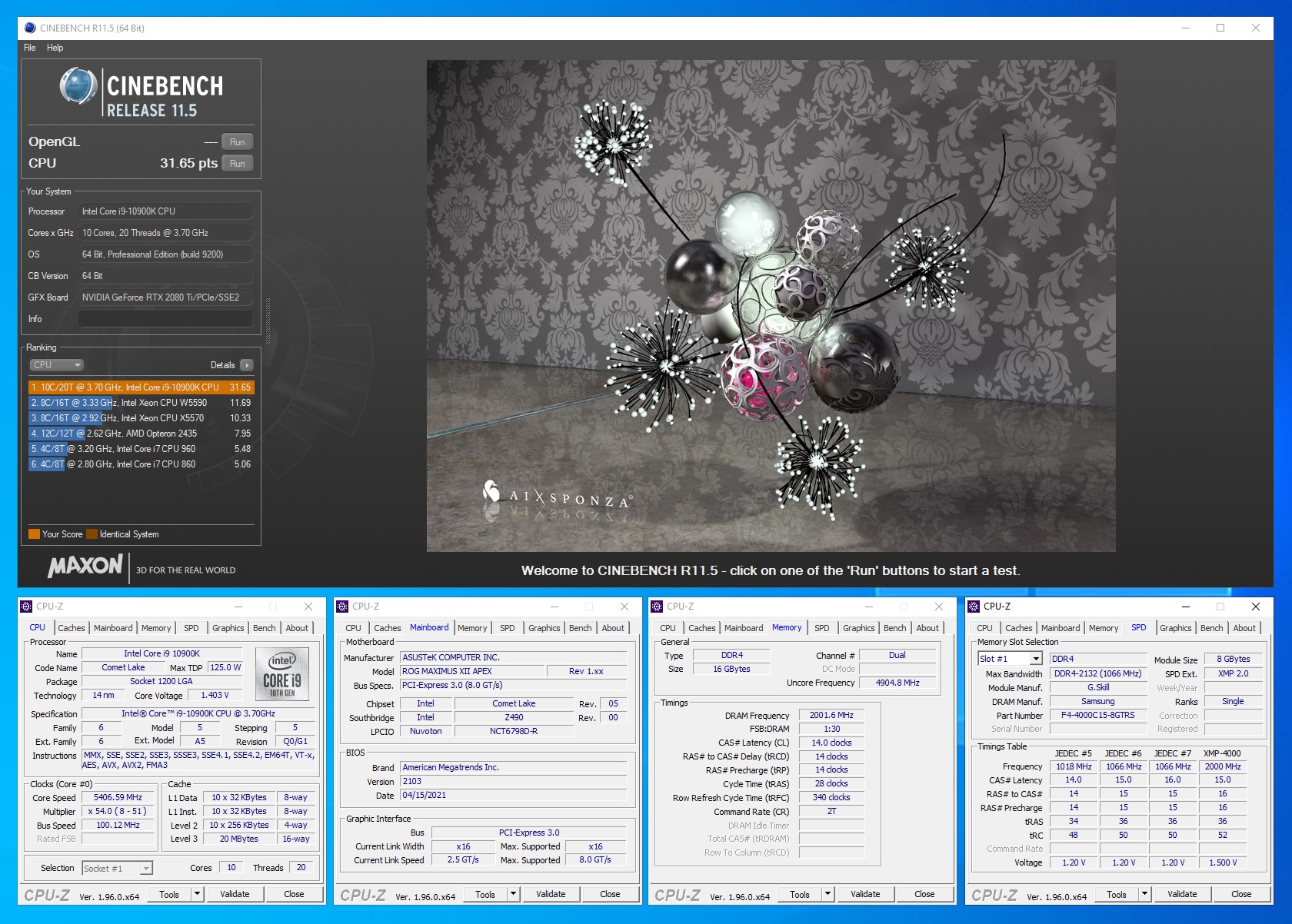This screenshot has height=924, width=1292.
Task: Click CPU-Z icon in SPD window title
Action: pyautogui.click(x=974, y=607)
